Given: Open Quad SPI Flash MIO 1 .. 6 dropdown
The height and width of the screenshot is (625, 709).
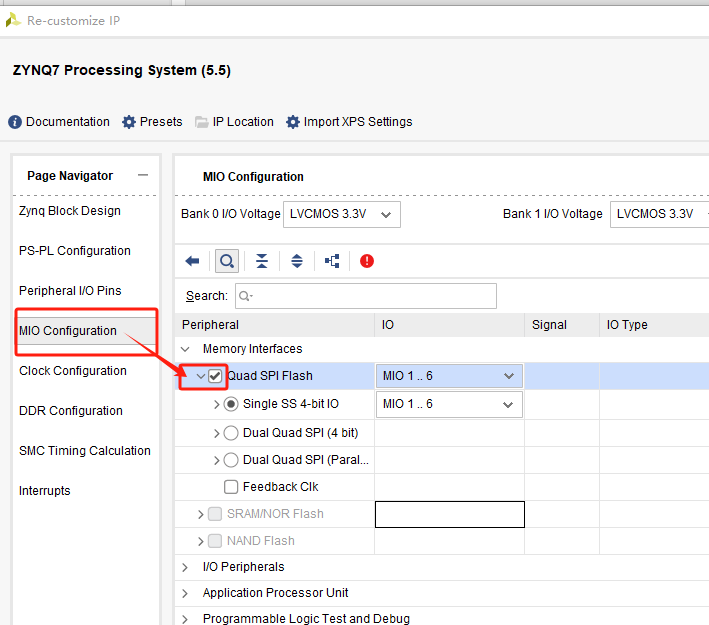Looking at the screenshot, I should click(x=449, y=376).
